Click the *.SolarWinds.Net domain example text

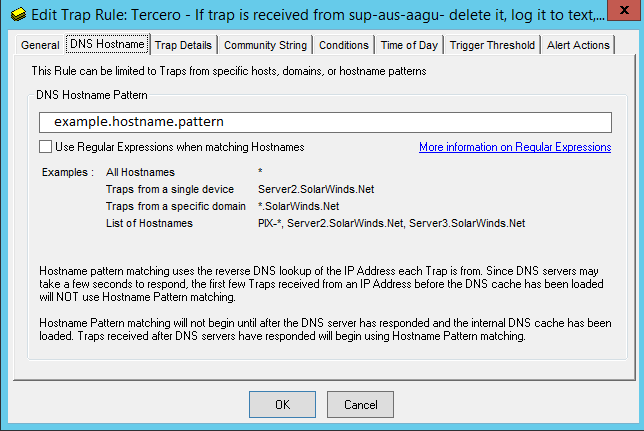point(299,206)
